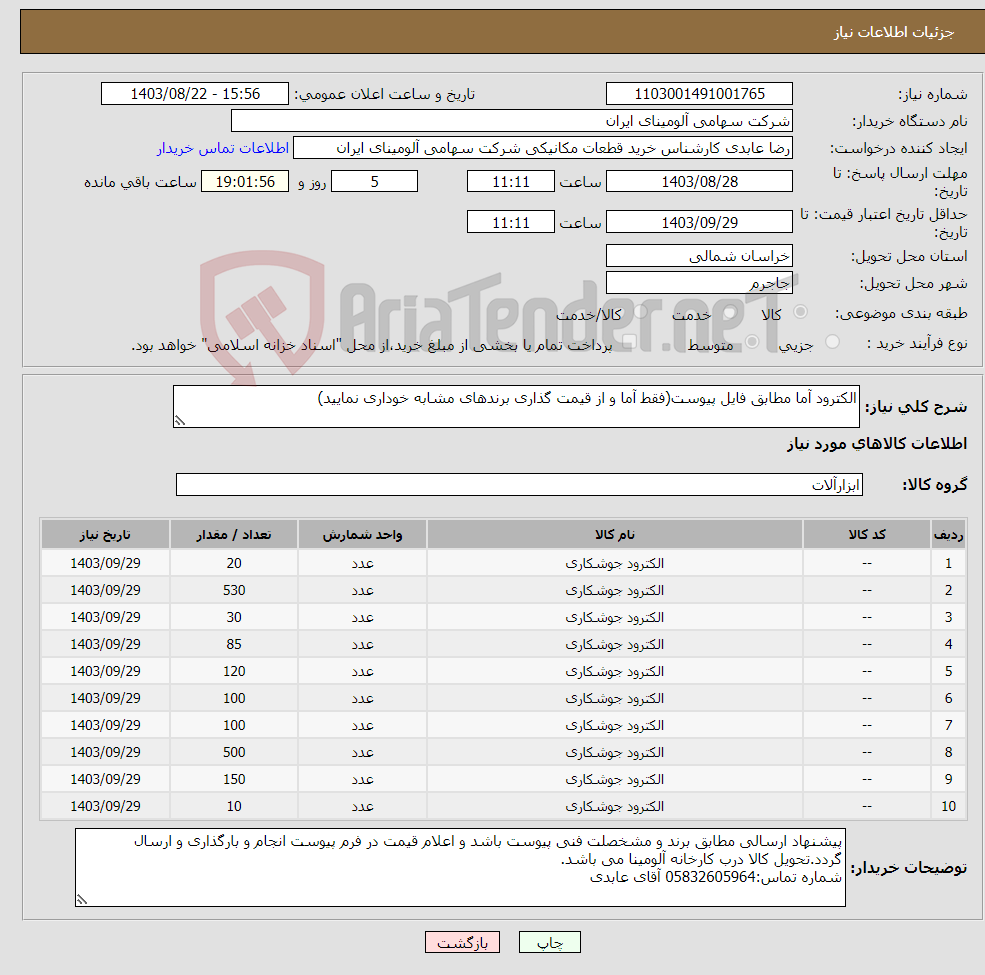Select the کالا radio button
Image resolution: width=985 pixels, height=975 pixels.
tap(800, 312)
